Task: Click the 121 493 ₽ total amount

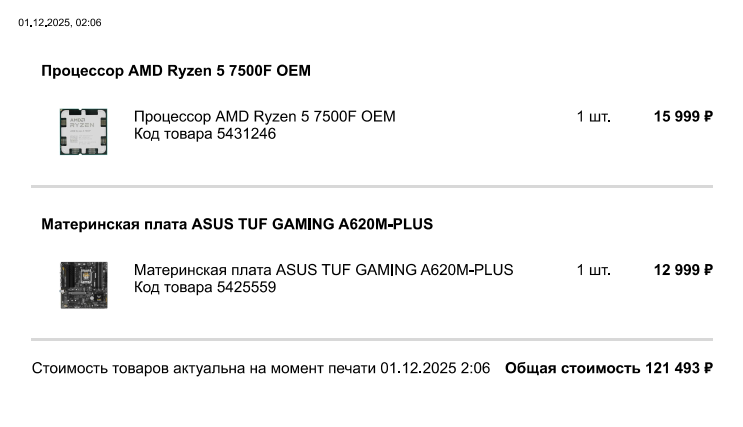Action: (x=679, y=368)
